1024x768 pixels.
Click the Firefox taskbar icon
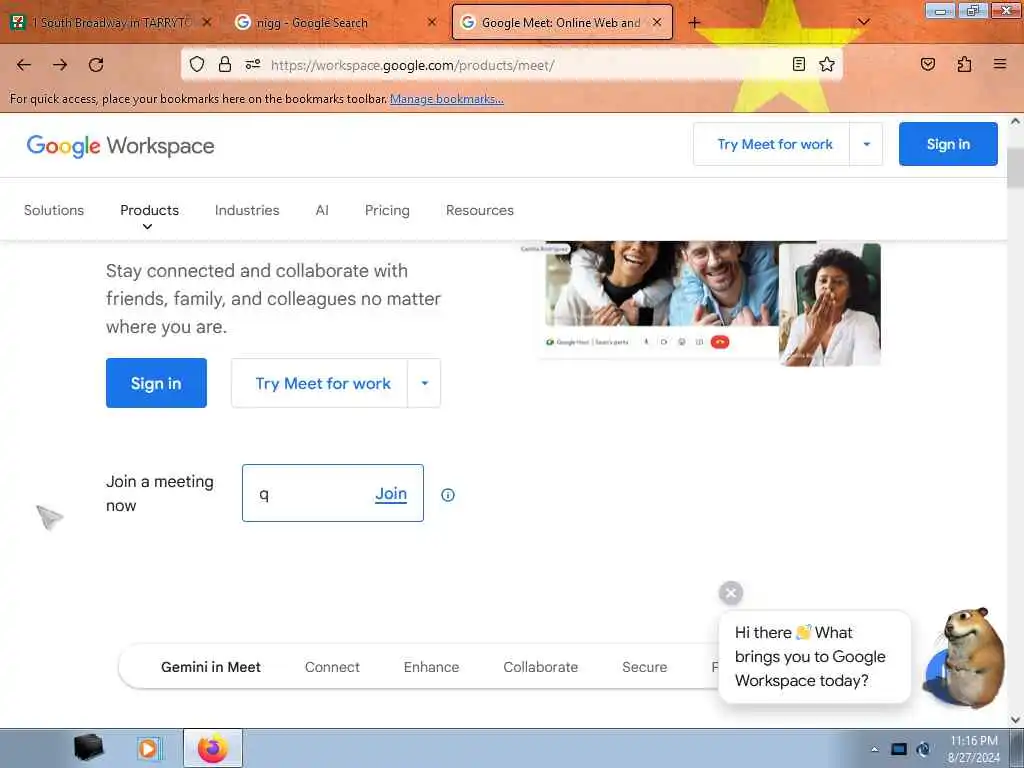pos(213,748)
